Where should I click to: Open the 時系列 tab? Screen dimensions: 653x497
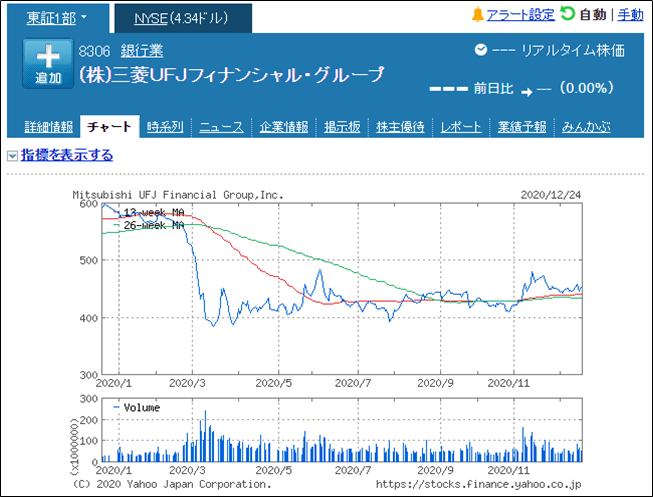pyautogui.click(x=165, y=127)
